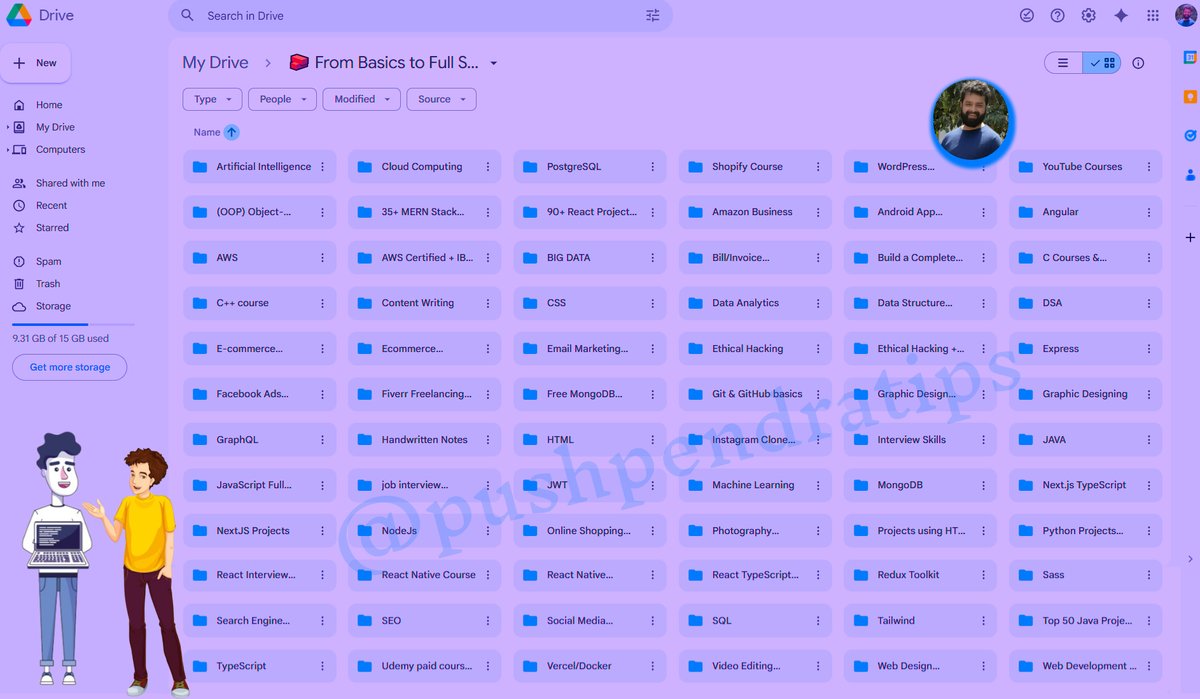Open more actions for Redux Toolkit folder
This screenshot has width=1200, height=699.
[x=983, y=575]
